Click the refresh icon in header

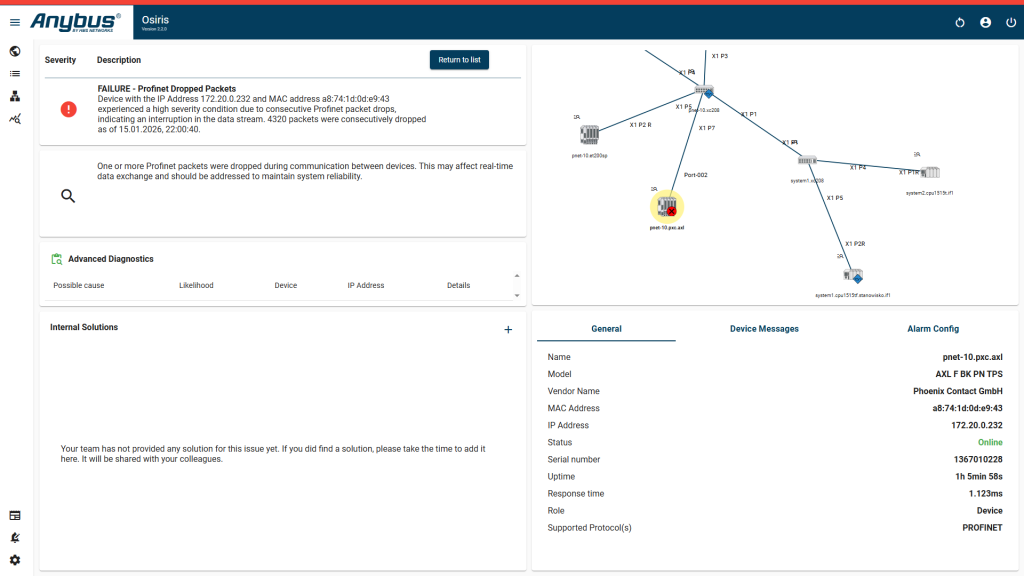tap(960, 23)
